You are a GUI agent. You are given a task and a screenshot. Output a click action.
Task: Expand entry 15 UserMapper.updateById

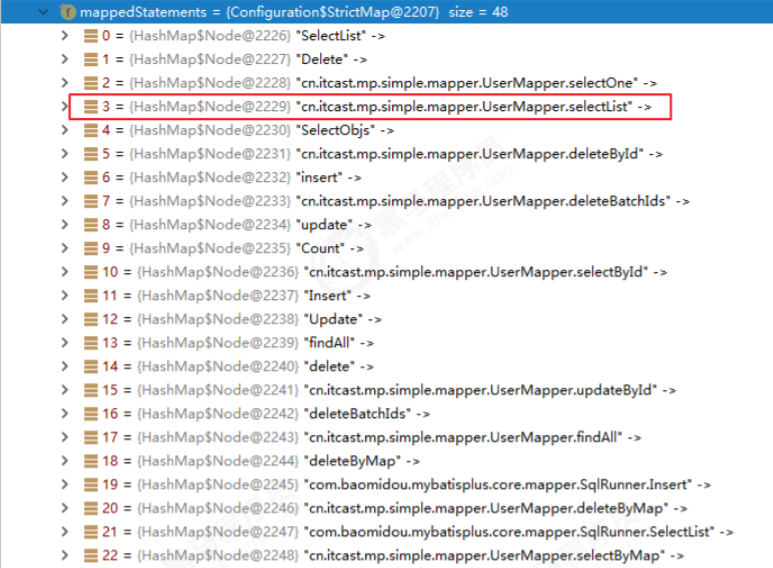click(x=65, y=390)
